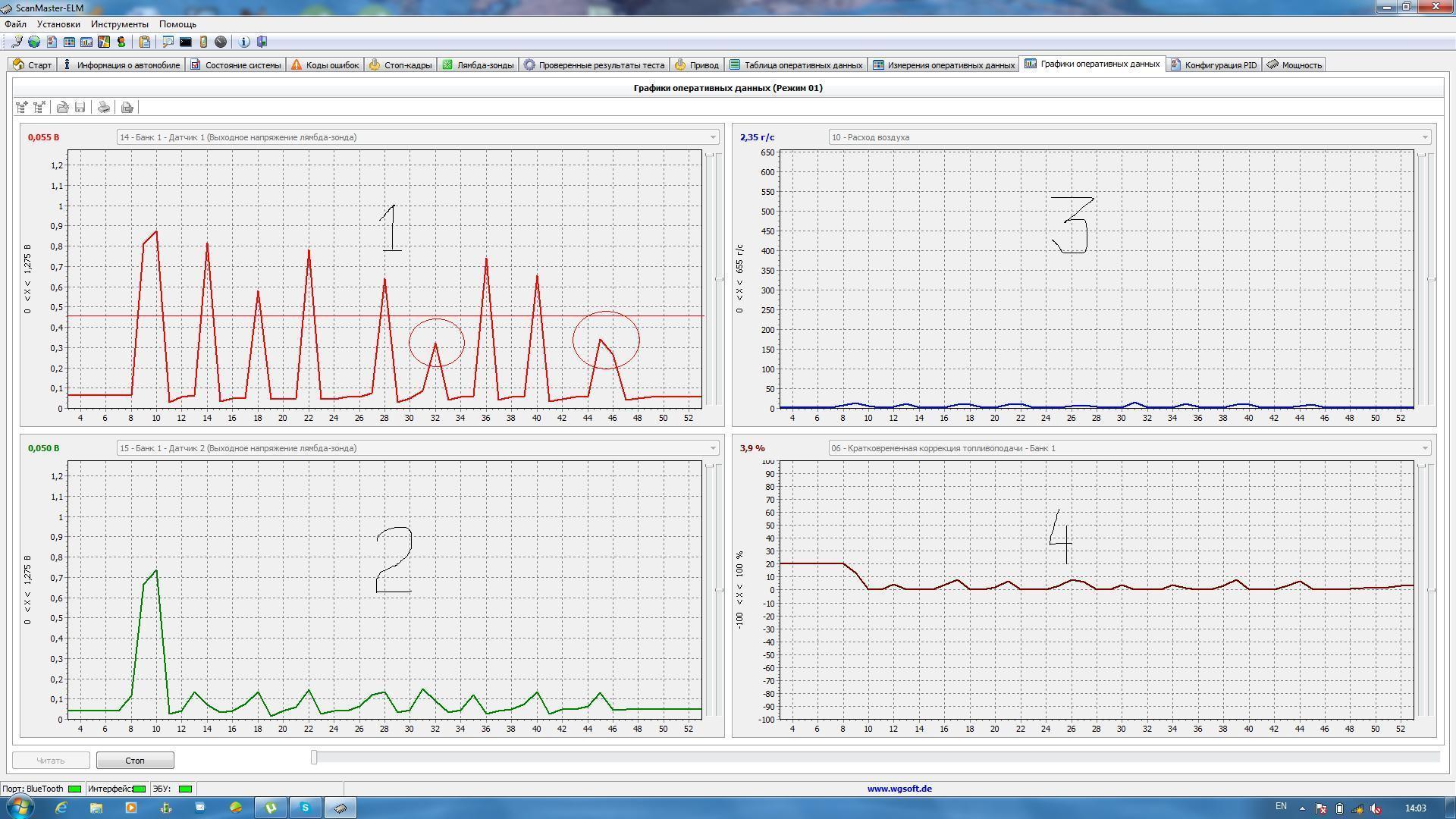The height and width of the screenshot is (819, 1456).
Task: Click the add-chart tree icon with plus
Action: pos(22,108)
